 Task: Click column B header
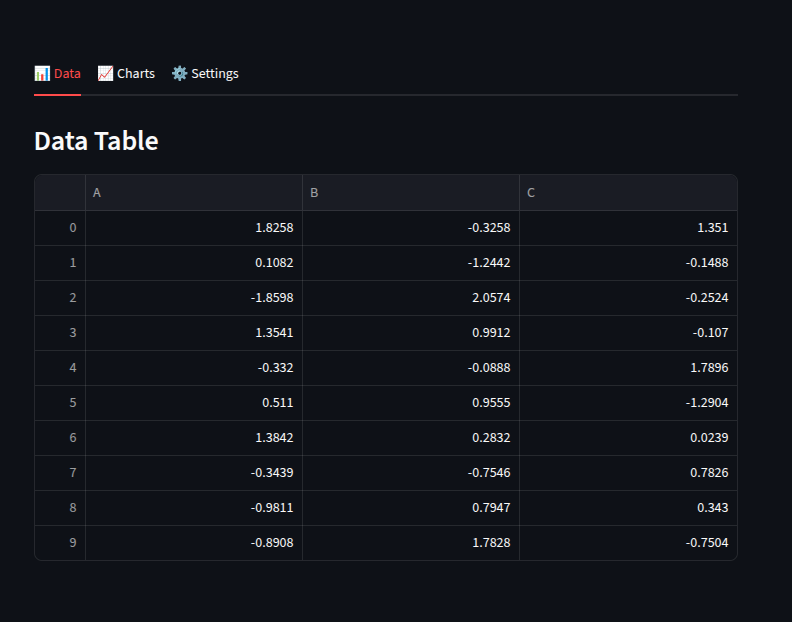[x=411, y=193]
